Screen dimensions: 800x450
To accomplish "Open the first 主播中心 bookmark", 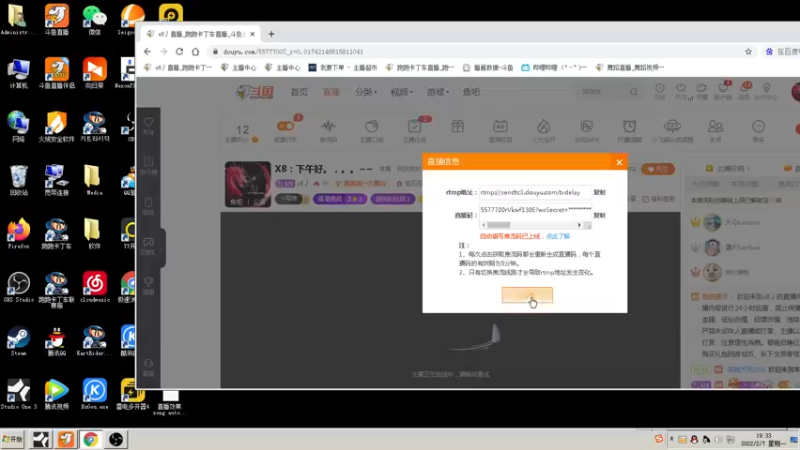I will pos(239,67).
